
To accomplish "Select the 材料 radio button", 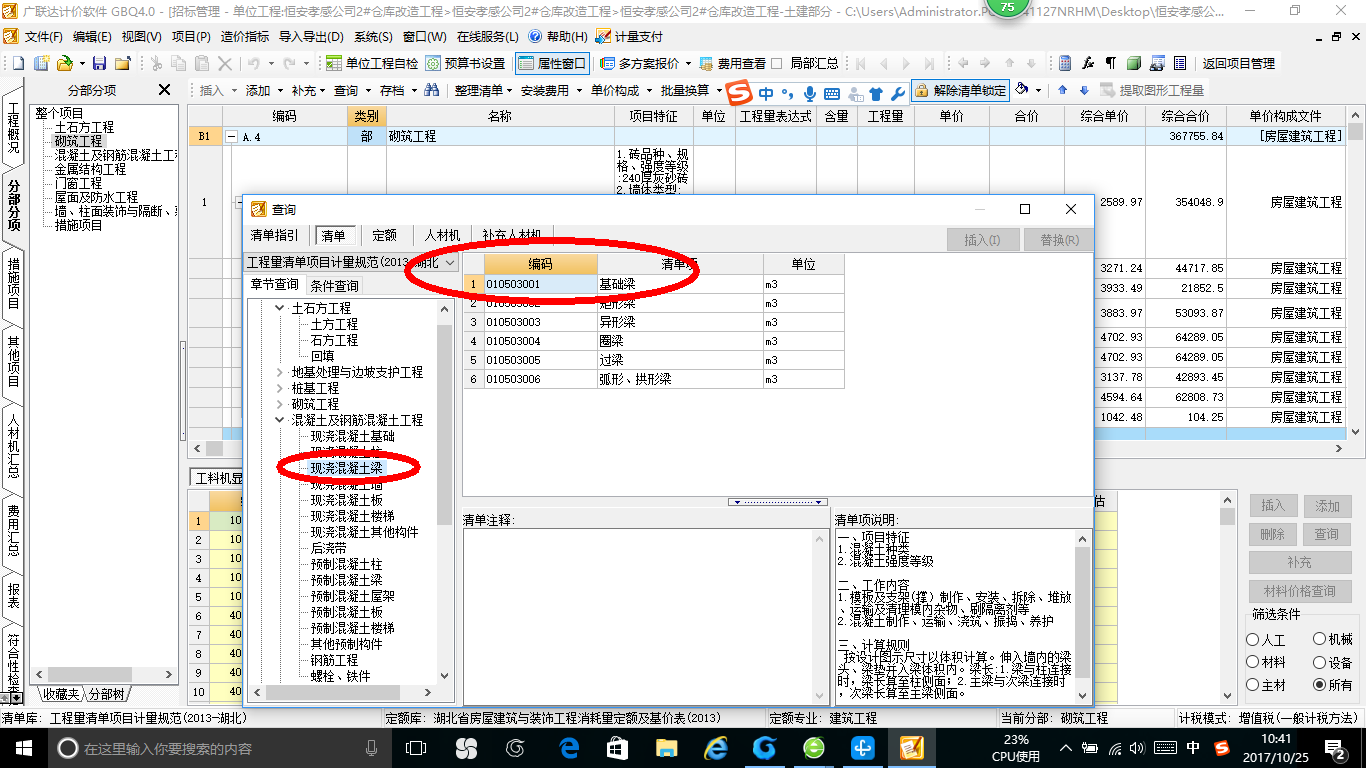I will pyautogui.click(x=1253, y=663).
